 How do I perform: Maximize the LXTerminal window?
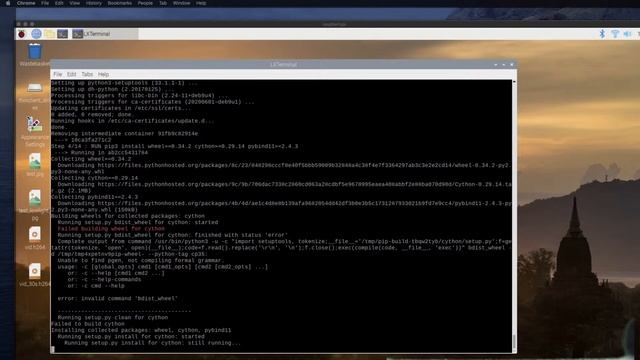(504, 64)
